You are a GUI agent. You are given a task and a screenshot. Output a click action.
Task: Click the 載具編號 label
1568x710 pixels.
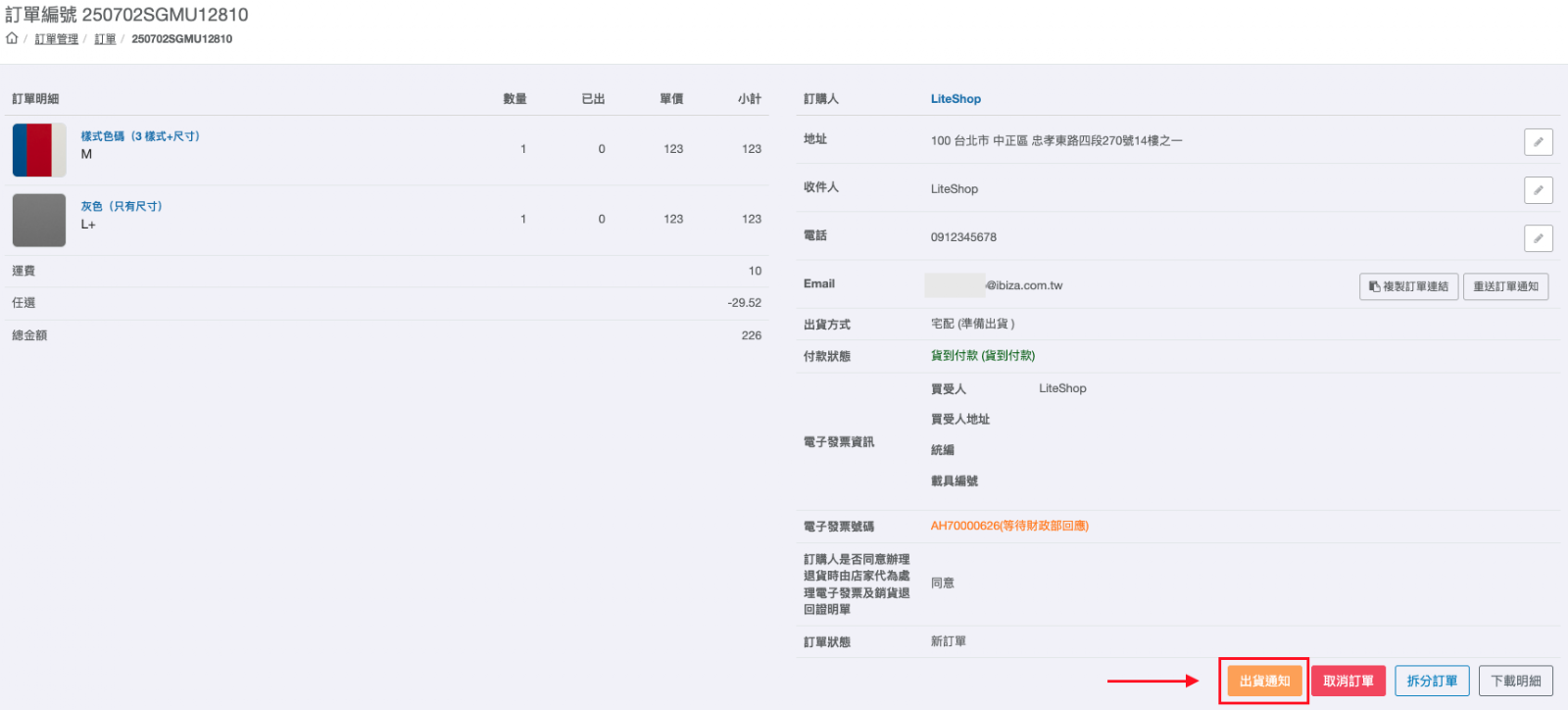point(955,482)
